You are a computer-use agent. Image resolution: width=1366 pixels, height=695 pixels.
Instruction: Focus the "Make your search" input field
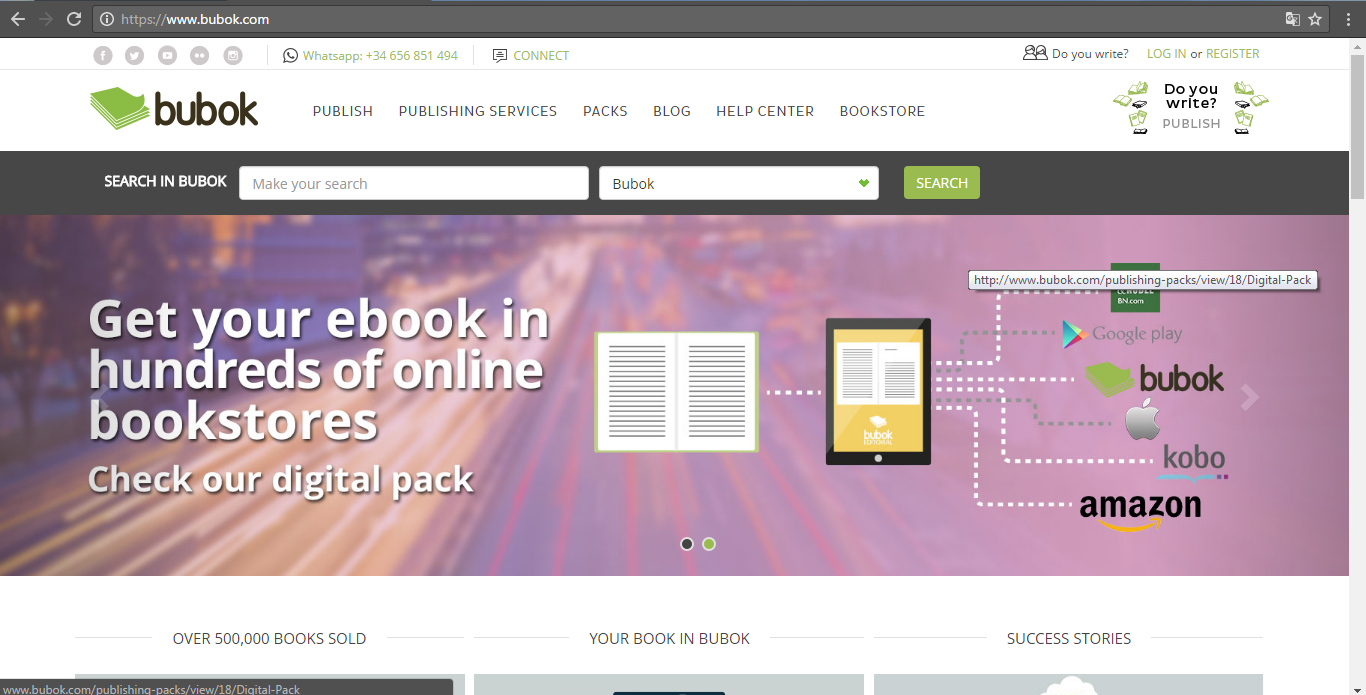[414, 183]
